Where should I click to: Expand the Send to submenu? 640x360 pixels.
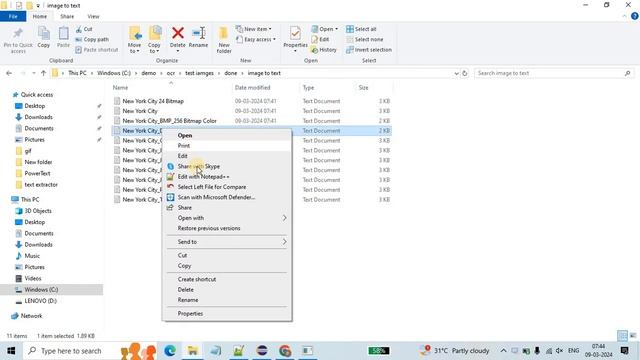tap(227, 242)
